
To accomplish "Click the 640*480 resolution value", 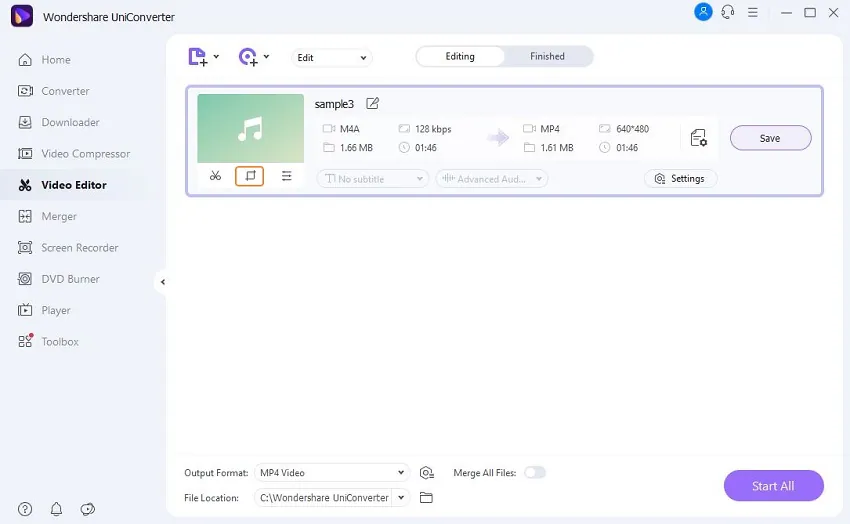I will pos(632,129).
